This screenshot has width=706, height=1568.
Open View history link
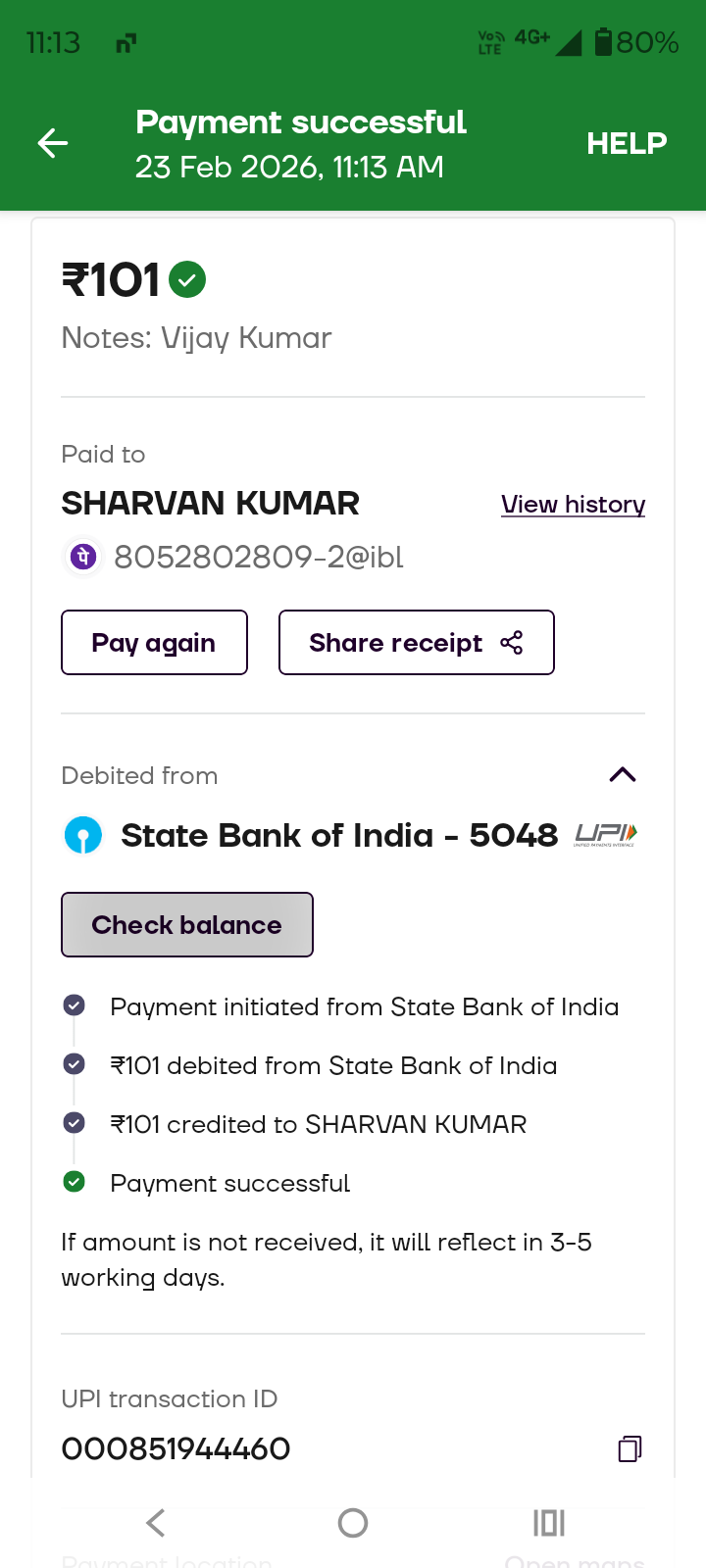(573, 505)
